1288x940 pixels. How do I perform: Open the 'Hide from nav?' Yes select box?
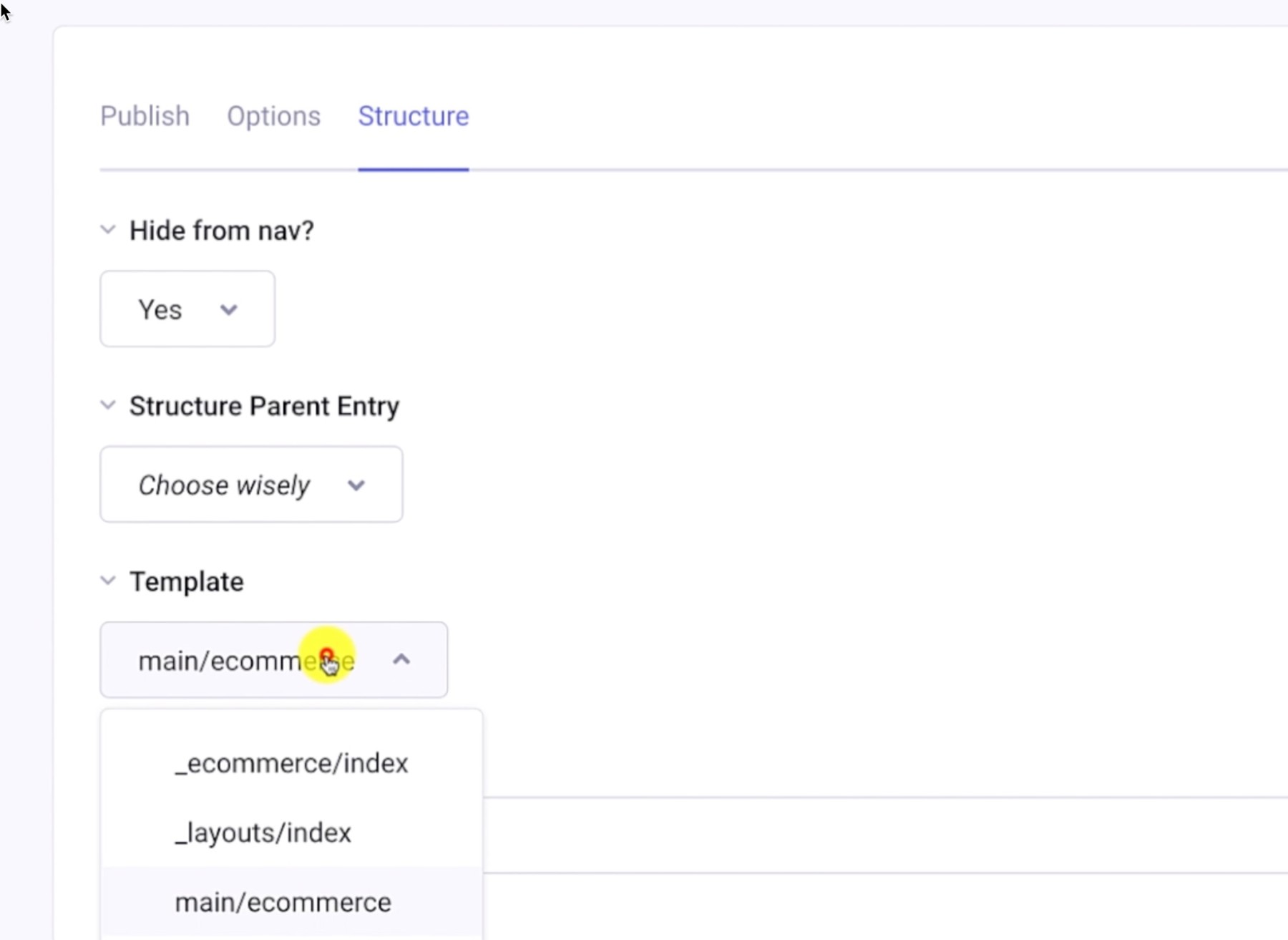pos(187,309)
